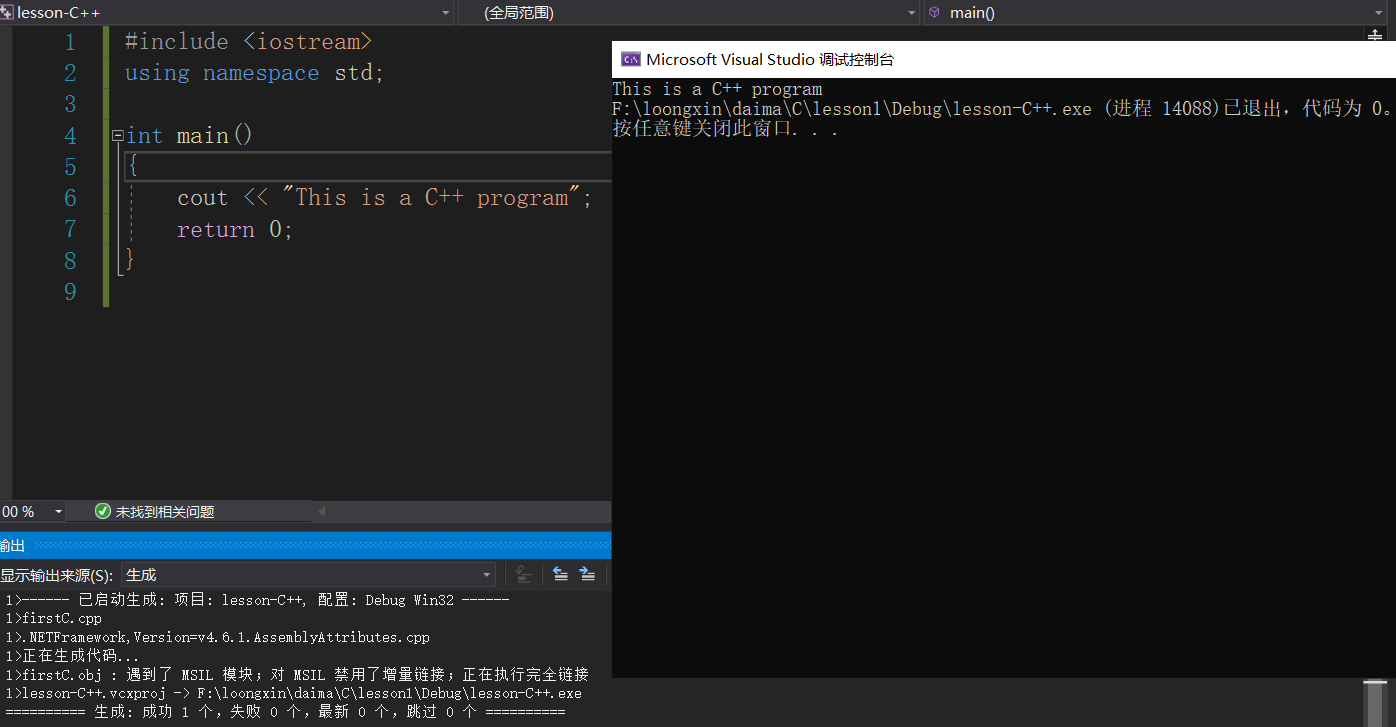Open the editor zoom percentage dropdown
The width and height of the screenshot is (1396, 727).
coord(32,511)
